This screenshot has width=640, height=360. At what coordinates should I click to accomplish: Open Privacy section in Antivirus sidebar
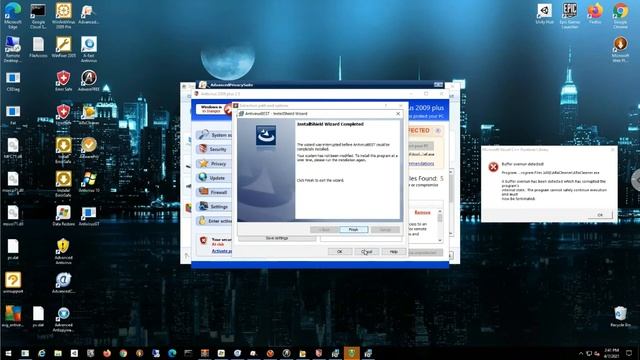click(x=215, y=164)
